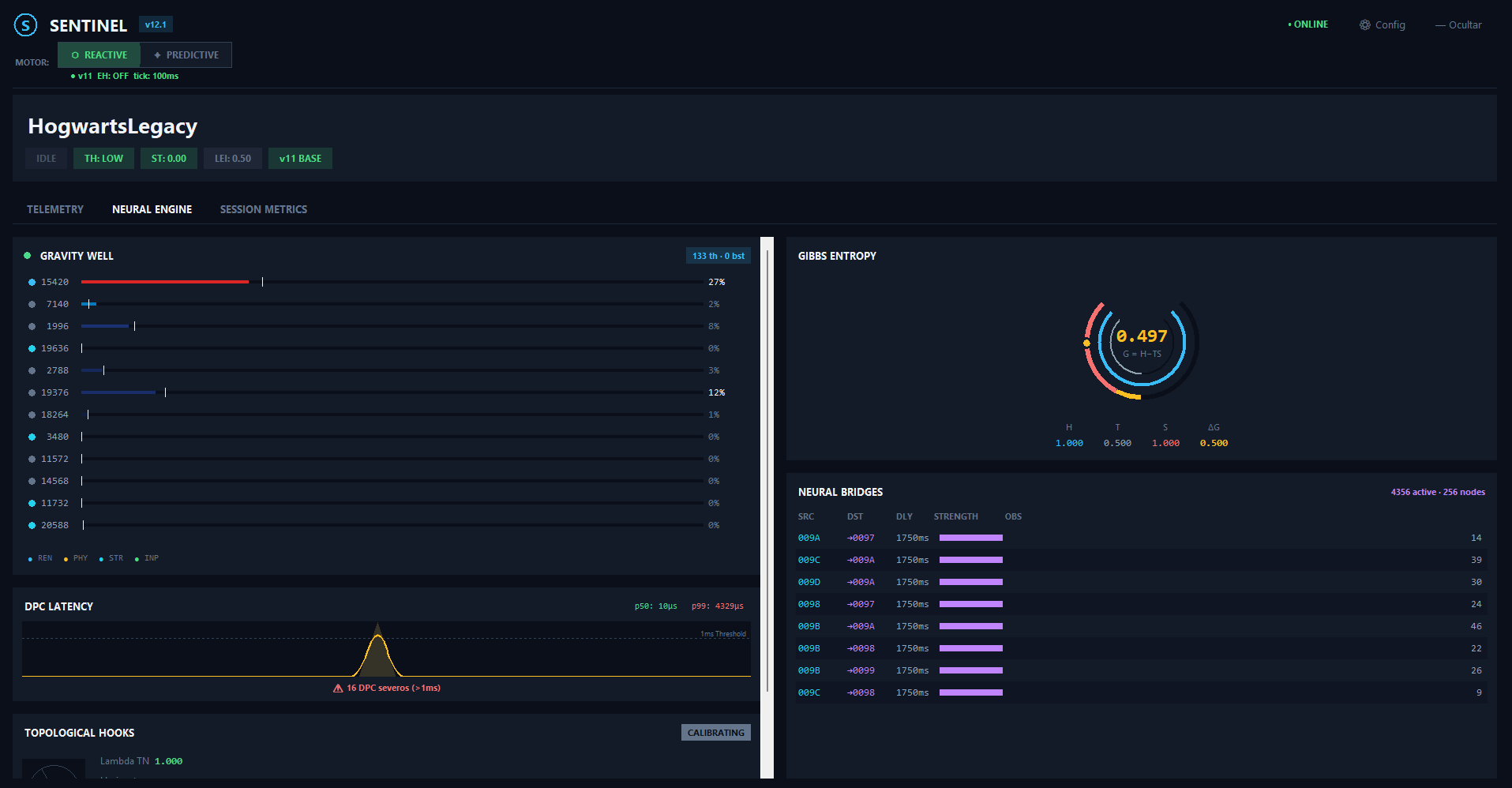1512x788 pixels.
Task: Click the 'v11 EH: OFF tick: 100ms' status line
Action: click(x=125, y=76)
